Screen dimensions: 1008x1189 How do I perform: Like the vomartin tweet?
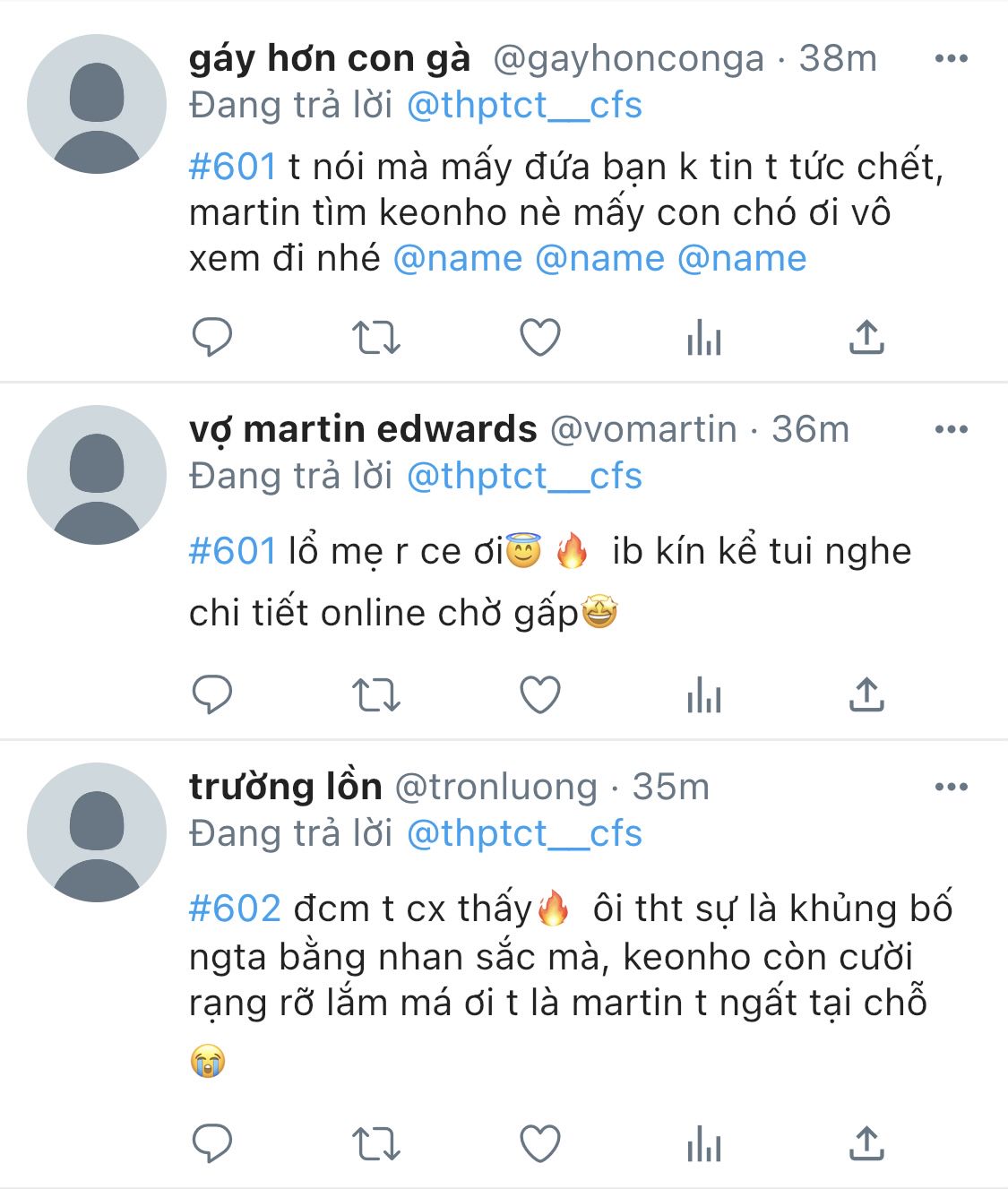[x=540, y=695]
